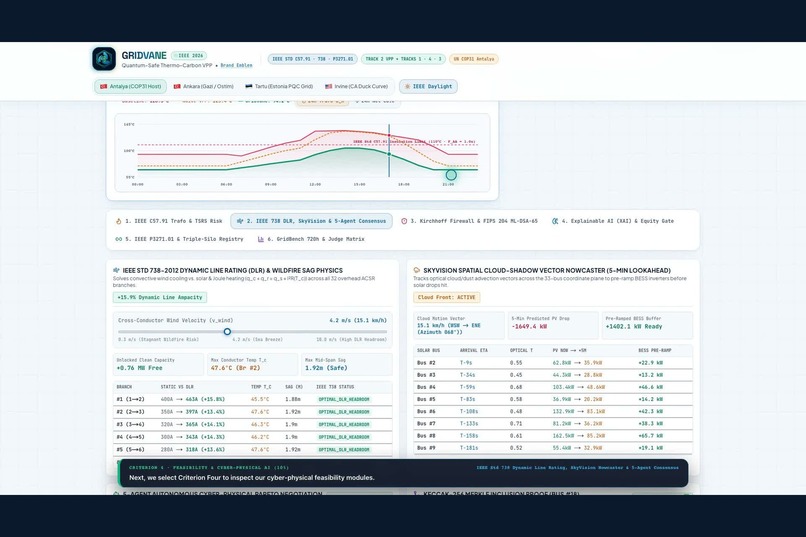Click the +1402.1 kW Ready BESS buffer value
Image resolution: width=806 pixels, height=537 pixels.
pyautogui.click(x=634, y=326)
